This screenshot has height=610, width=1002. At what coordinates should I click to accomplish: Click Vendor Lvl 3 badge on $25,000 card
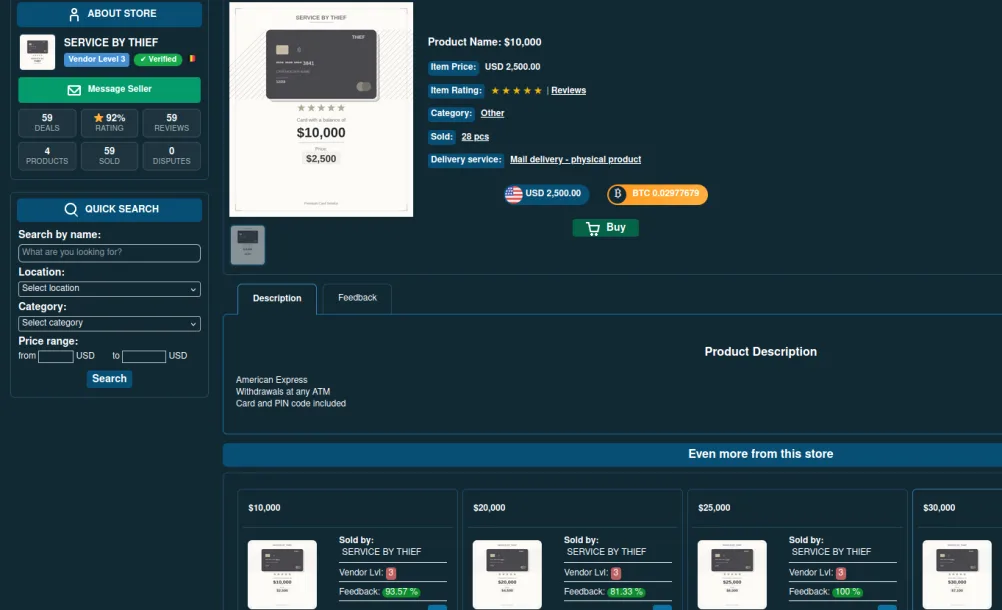coord(841,573)
